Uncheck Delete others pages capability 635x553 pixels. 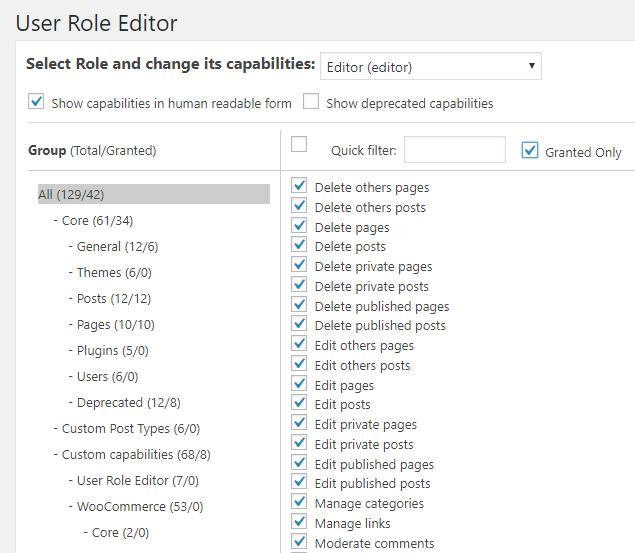point(299,186)
